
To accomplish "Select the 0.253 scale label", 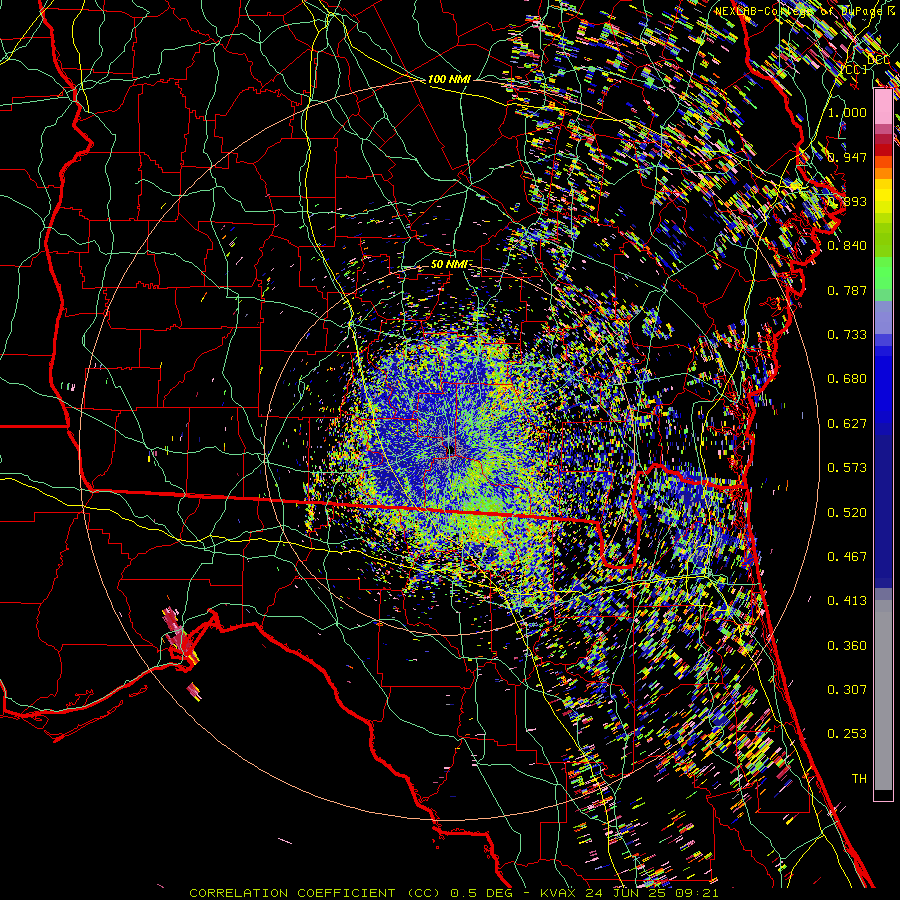I will (847, 734).
